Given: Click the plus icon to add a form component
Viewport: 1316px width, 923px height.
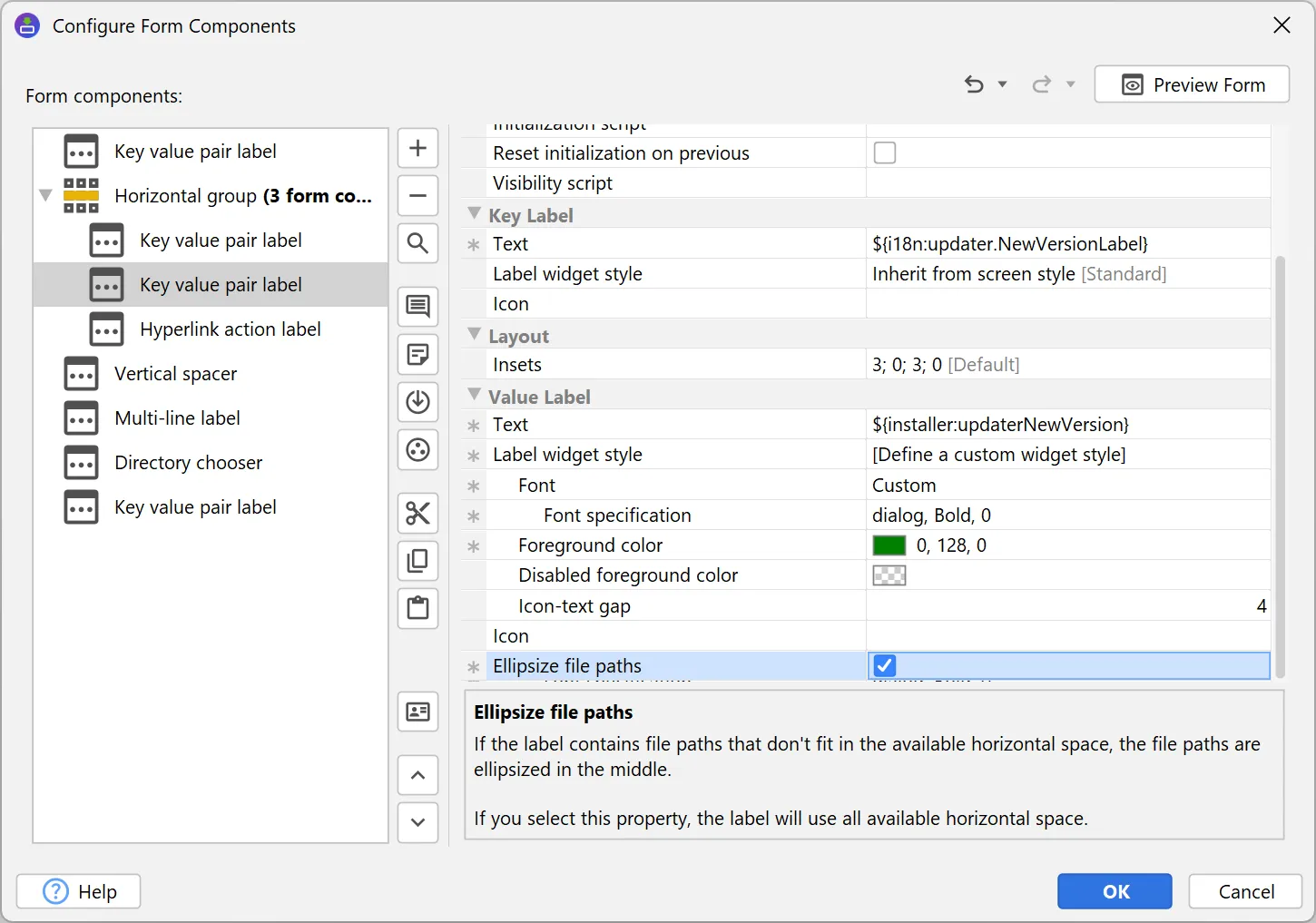Looking at the screenshot, I should coord(417,148).
